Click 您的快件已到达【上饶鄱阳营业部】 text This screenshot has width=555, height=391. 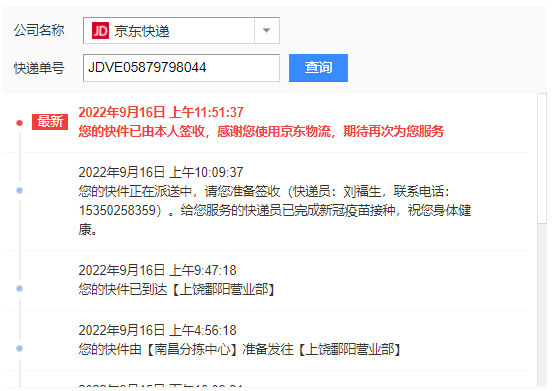pyautogui.click(x=177, y=289)
